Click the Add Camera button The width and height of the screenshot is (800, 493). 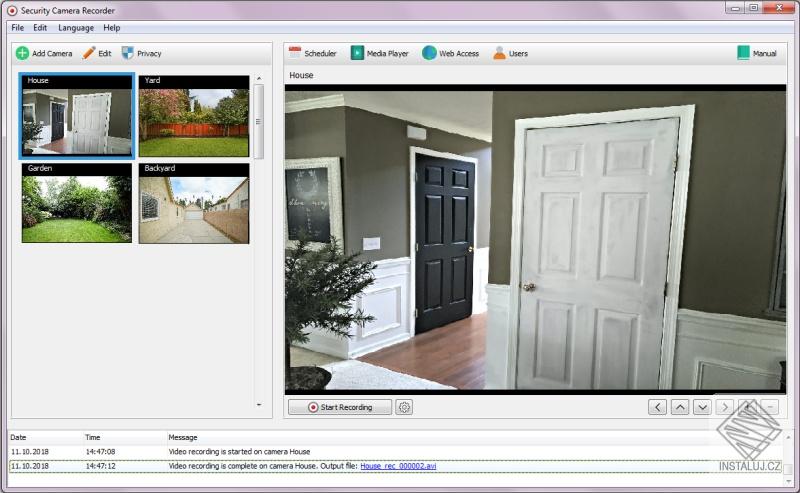tap(44, 53)
